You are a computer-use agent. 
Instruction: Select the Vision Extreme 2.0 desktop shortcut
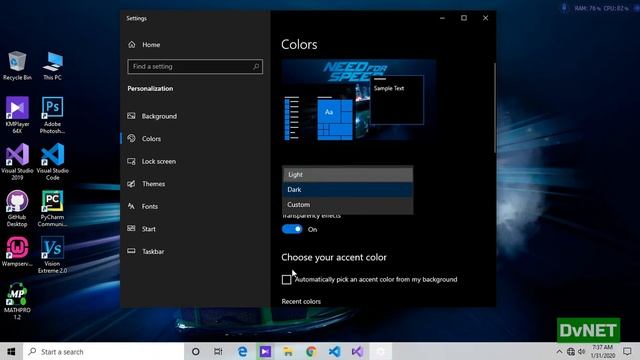pos(52,255)
